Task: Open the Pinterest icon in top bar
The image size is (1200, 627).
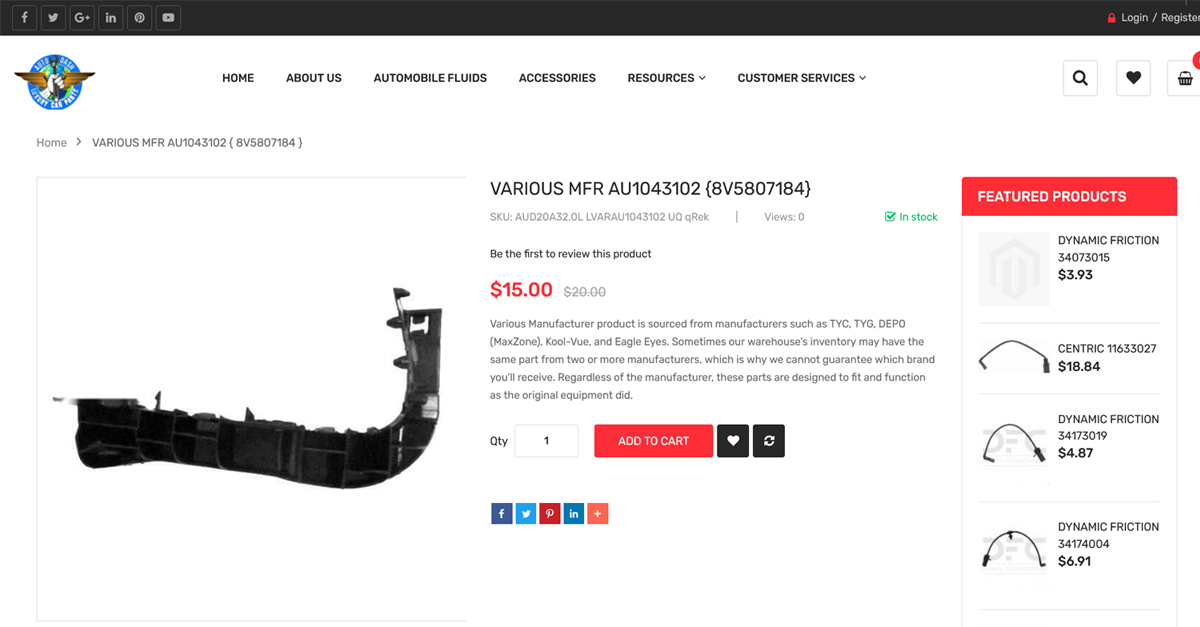Action: pyautogui.click(x=139, y=17)
